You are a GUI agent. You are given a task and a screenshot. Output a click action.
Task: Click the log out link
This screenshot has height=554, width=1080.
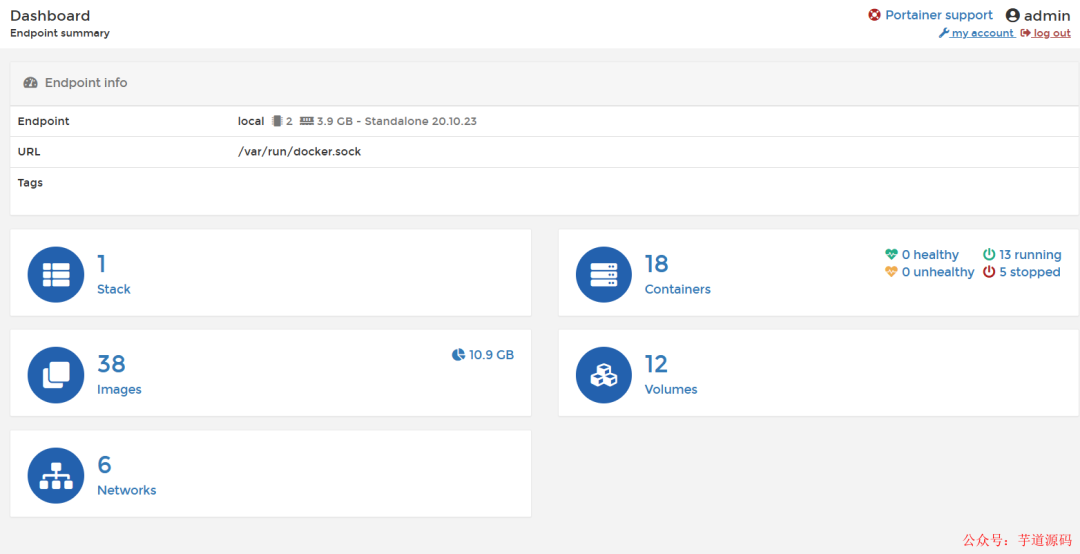[x=1051, y=33]
